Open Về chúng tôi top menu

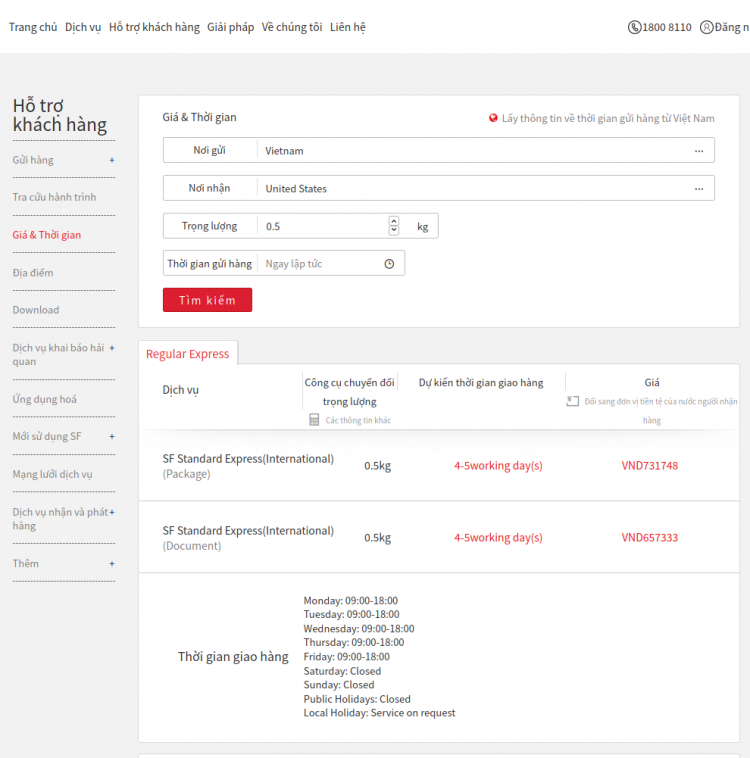point(292,27)
